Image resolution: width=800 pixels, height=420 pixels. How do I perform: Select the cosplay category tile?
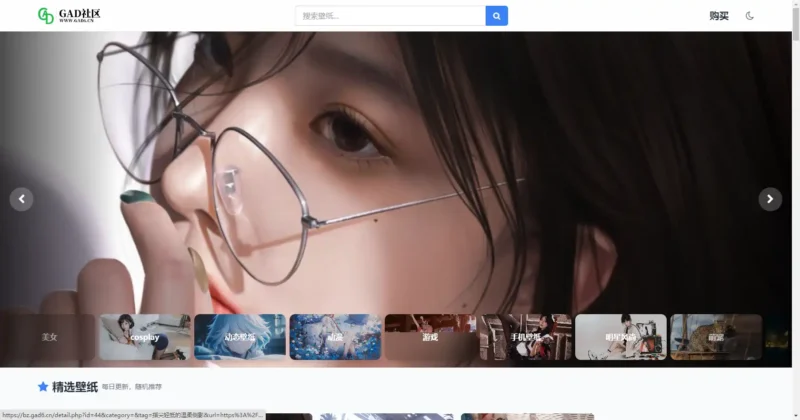pyautogui.click(x=145, y=337)
